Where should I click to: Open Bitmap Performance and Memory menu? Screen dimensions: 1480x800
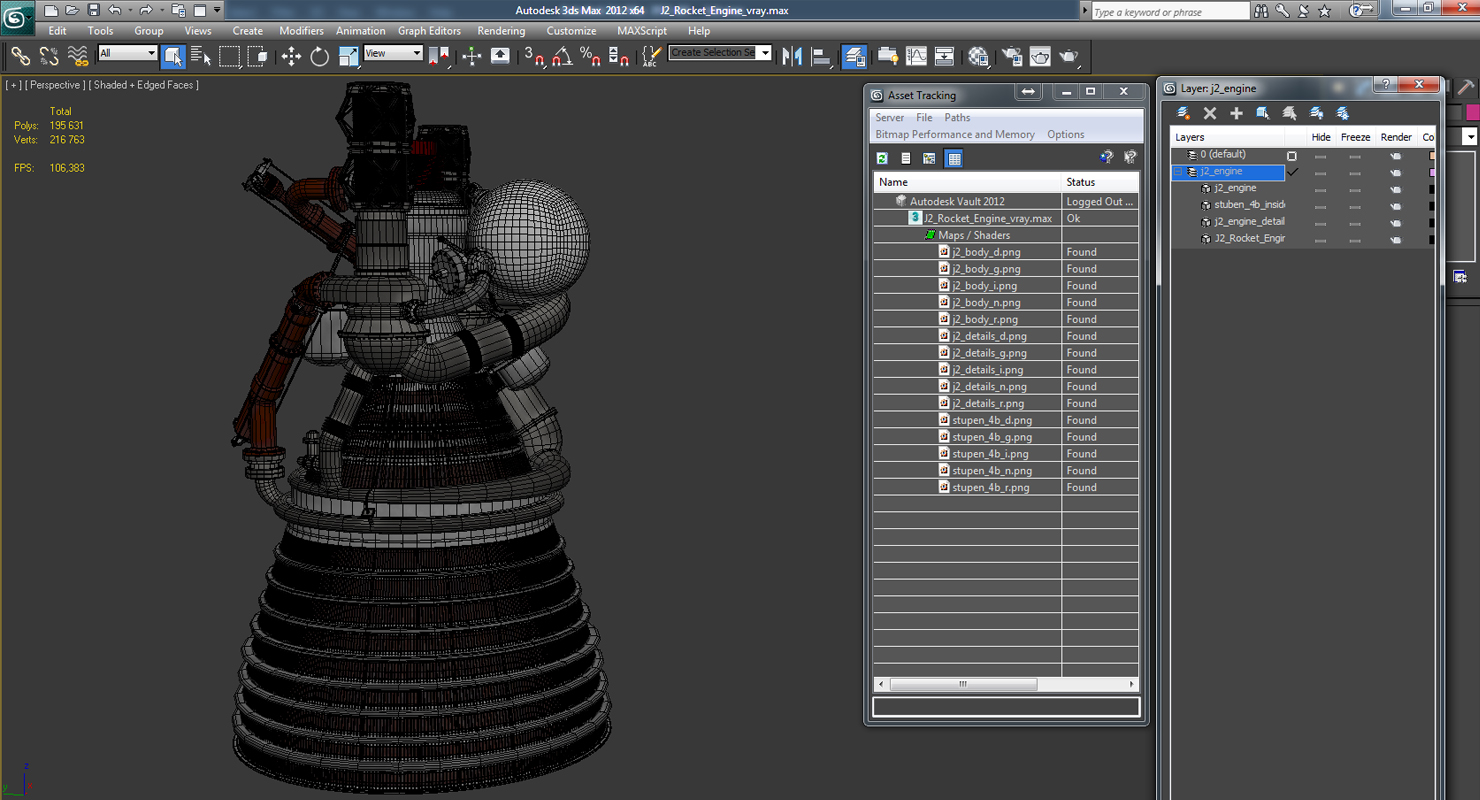[955, 135]
